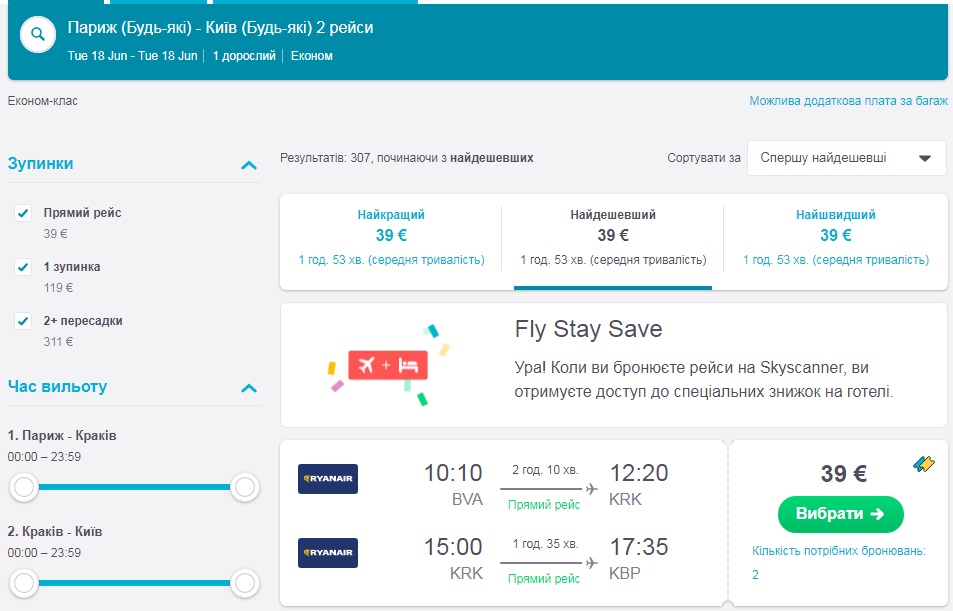
Task: Uncheck the Прямий рейс checkbox
Action: pos(23,213)
